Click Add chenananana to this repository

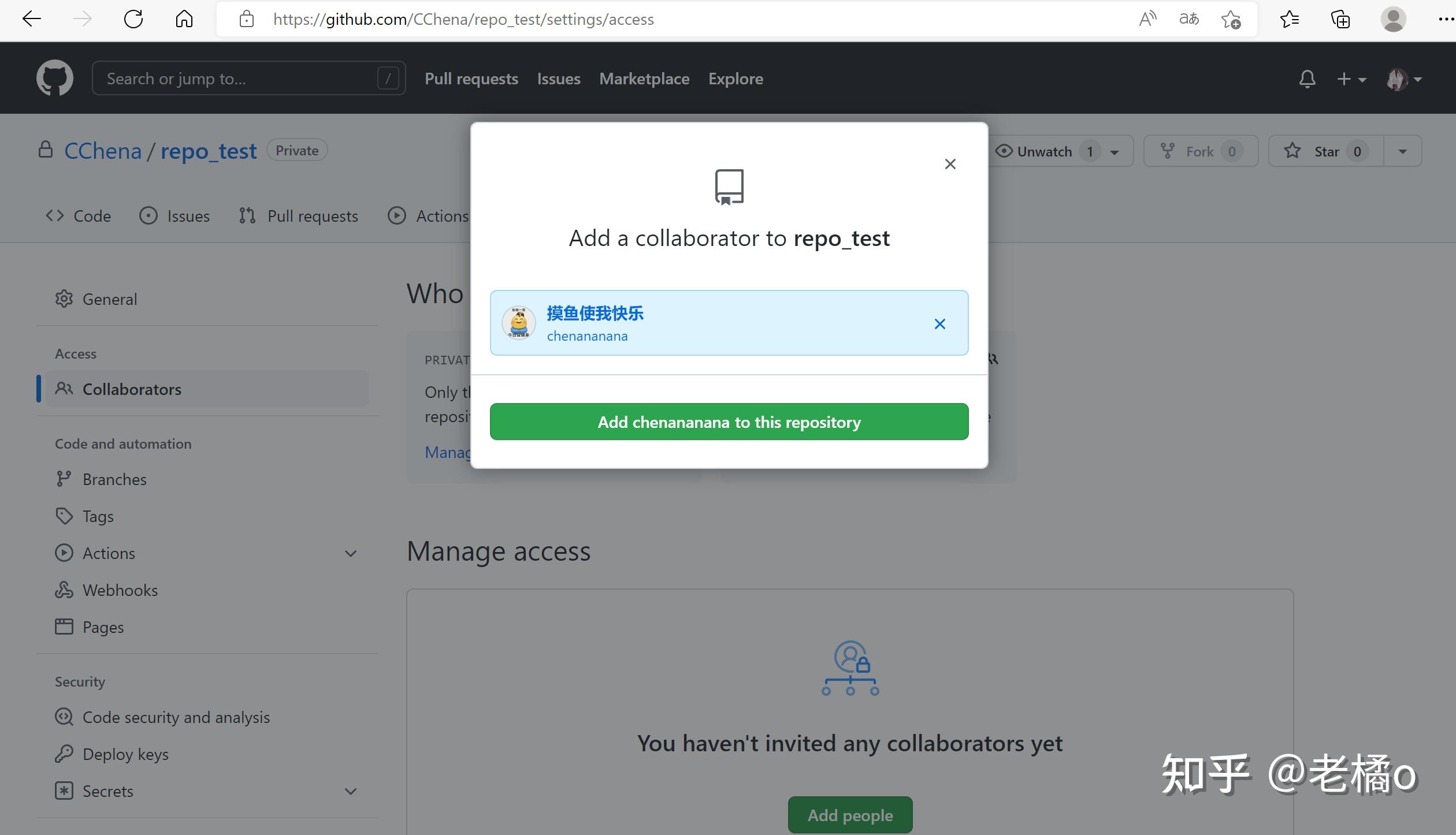click(x=729, y=422)
